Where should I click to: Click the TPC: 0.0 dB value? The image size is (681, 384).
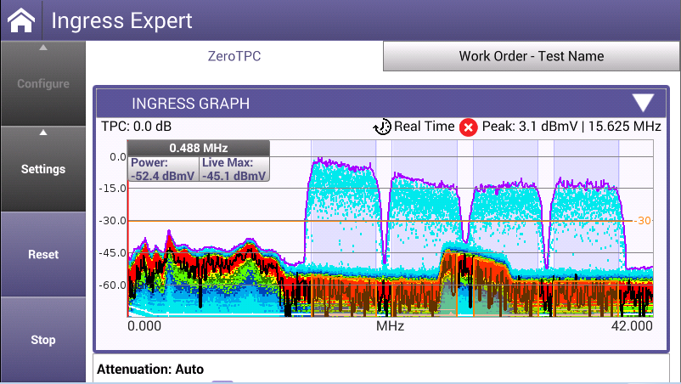coord(136,126)
